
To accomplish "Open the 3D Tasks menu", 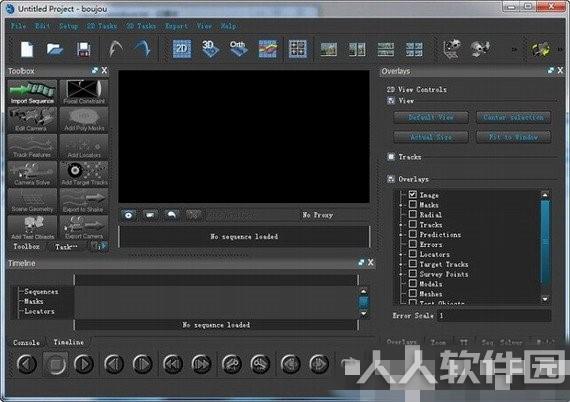I will click(x=141, y=26).
